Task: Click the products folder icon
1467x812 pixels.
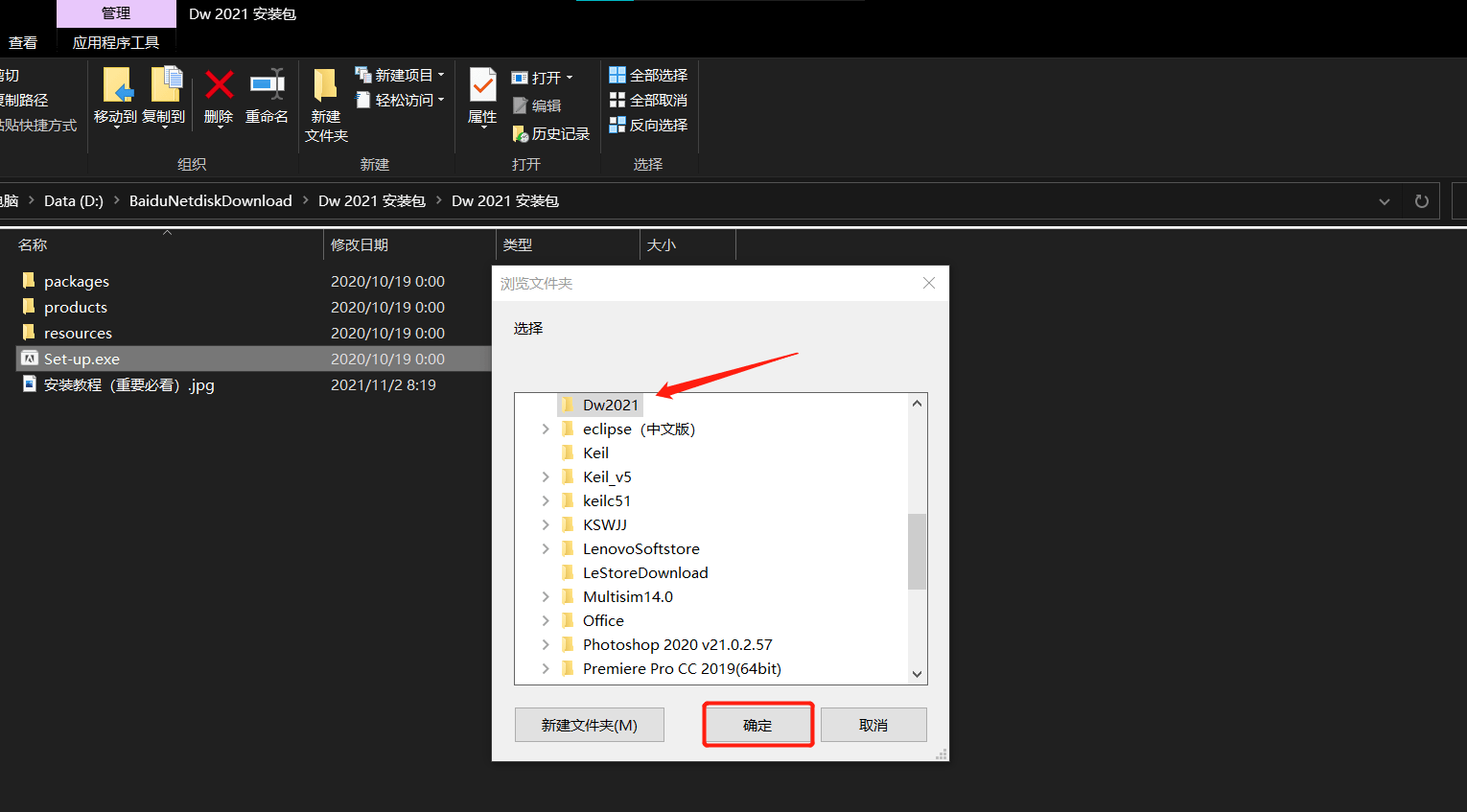Action: pos(29,307)
